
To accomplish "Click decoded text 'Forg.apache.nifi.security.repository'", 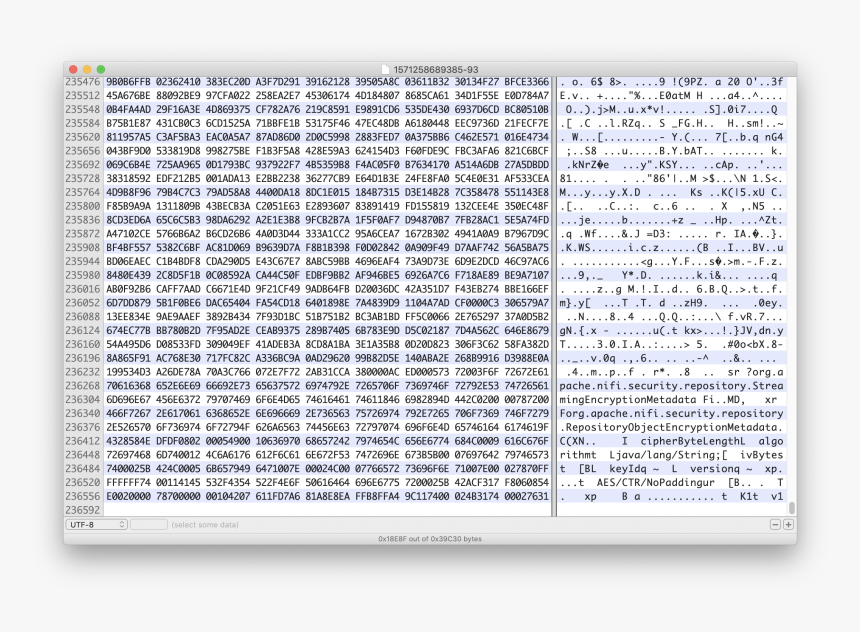I will tap(671, 413).
